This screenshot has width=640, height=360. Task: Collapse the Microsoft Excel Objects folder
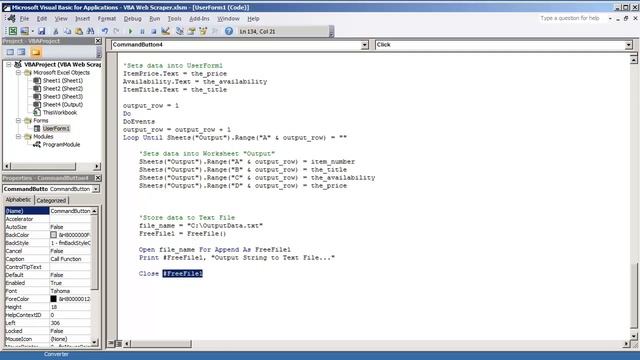click(18, 73)
